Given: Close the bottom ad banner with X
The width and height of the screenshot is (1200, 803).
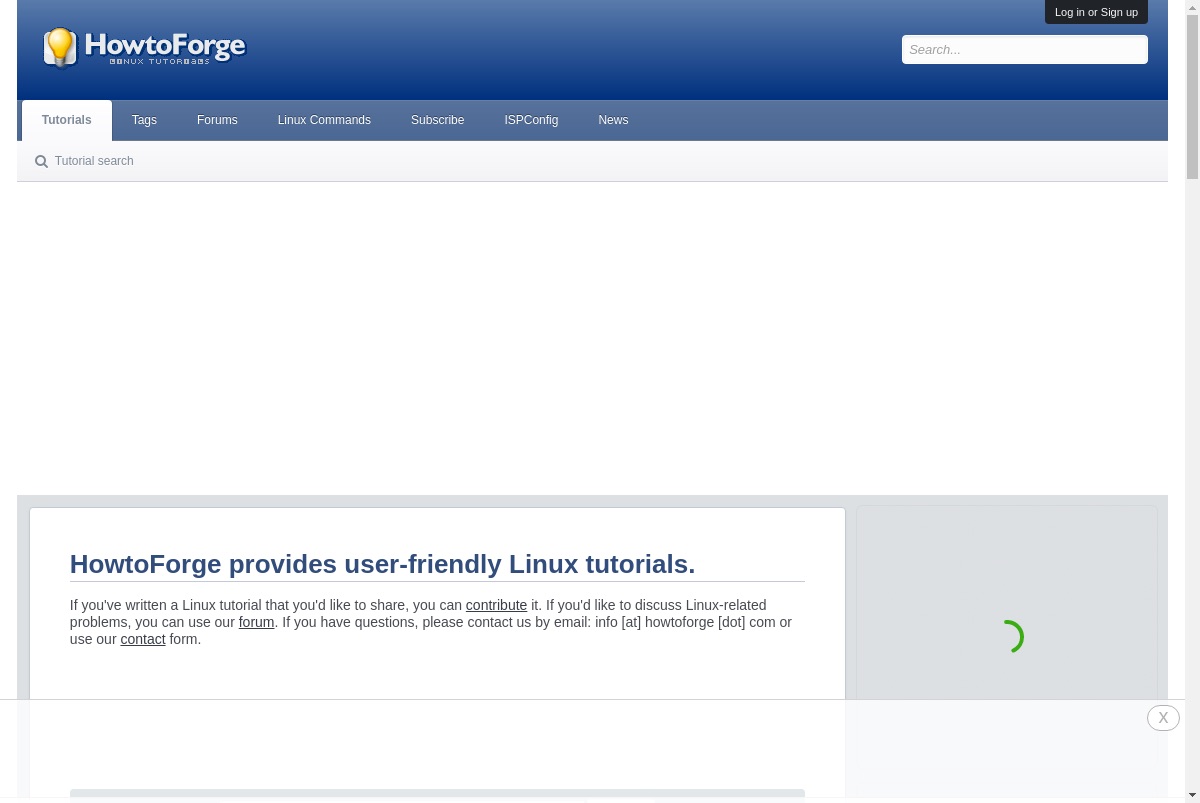Looking at the screenshot, I should (x=1163, y=718).
